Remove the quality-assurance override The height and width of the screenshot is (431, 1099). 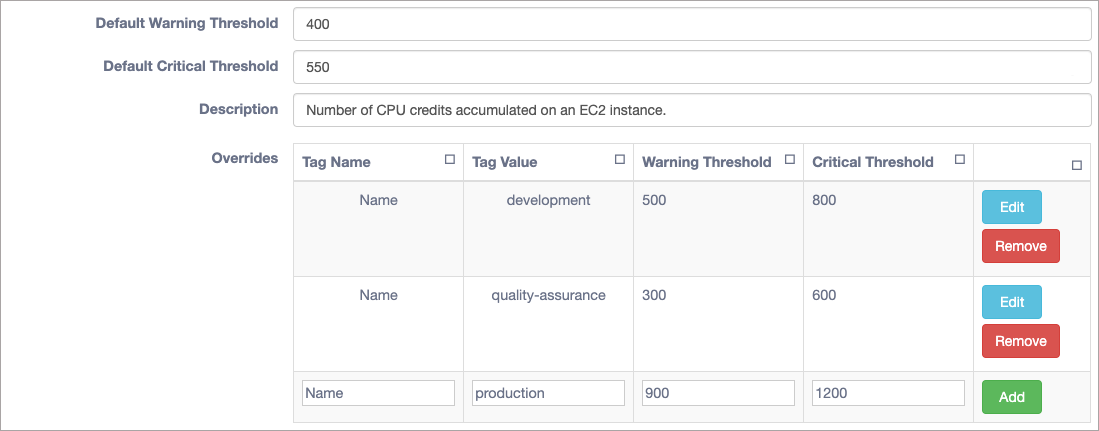(1020, 341)
